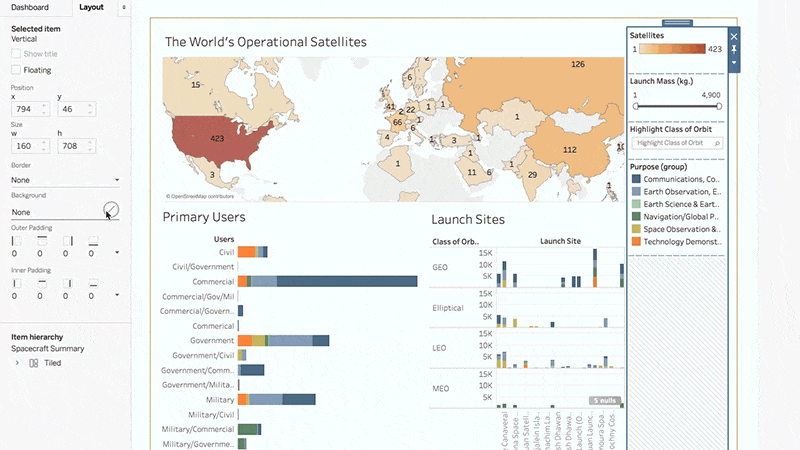
Task: Enable the Floating checkbox
Action: click(16, 70)
